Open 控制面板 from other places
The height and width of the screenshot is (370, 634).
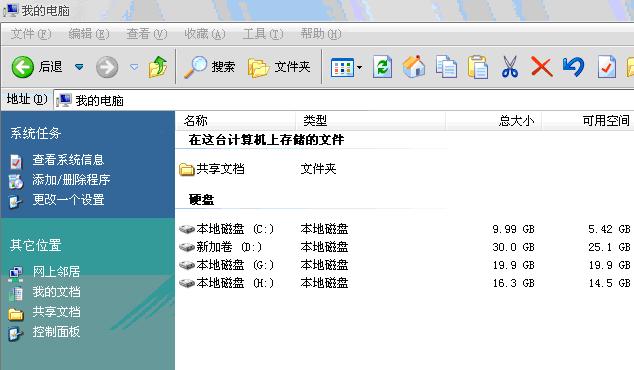pos(56,332)
